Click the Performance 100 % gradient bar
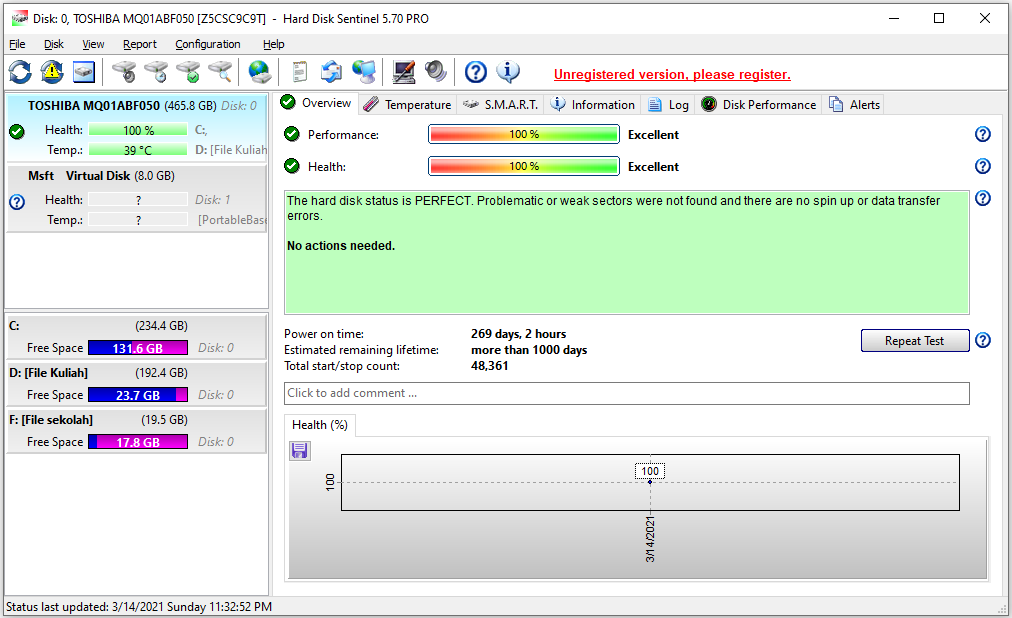The width and height of the screenshot is (1012, 618). (523, 134)
